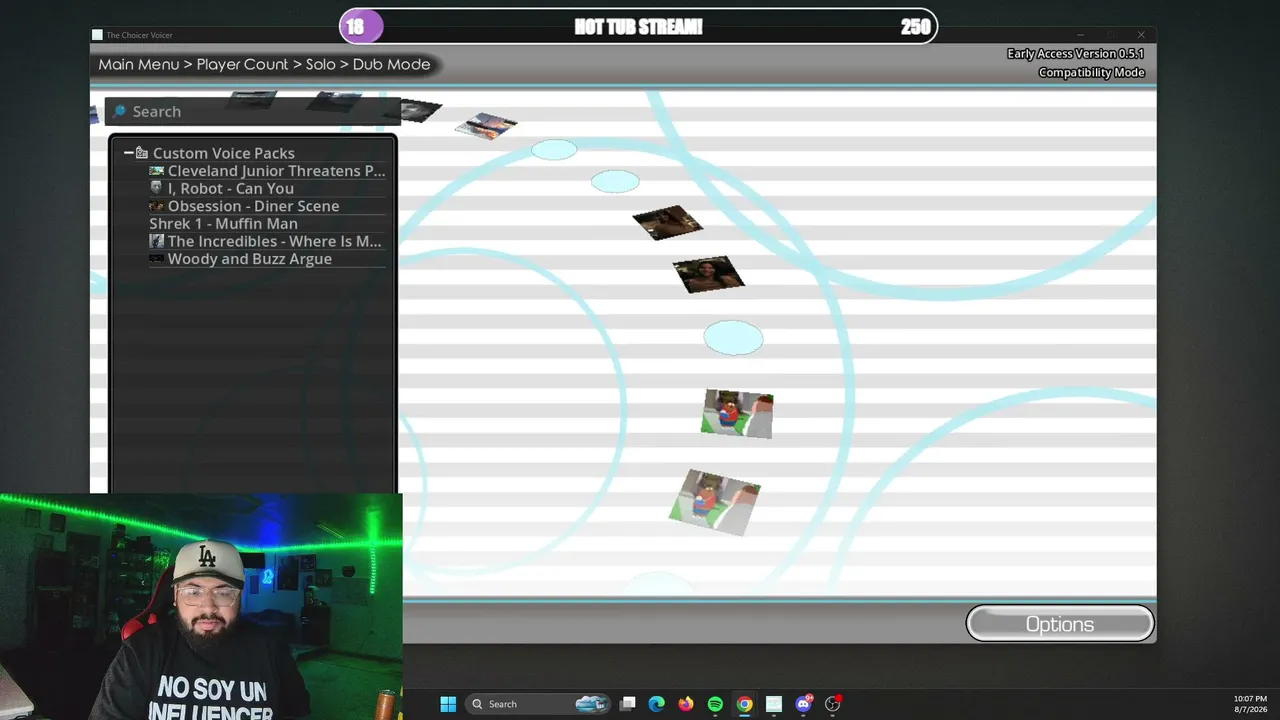Open Firefox from the taskbar
This screenshot has width=1280, height=720.
[x=685, y=704]
